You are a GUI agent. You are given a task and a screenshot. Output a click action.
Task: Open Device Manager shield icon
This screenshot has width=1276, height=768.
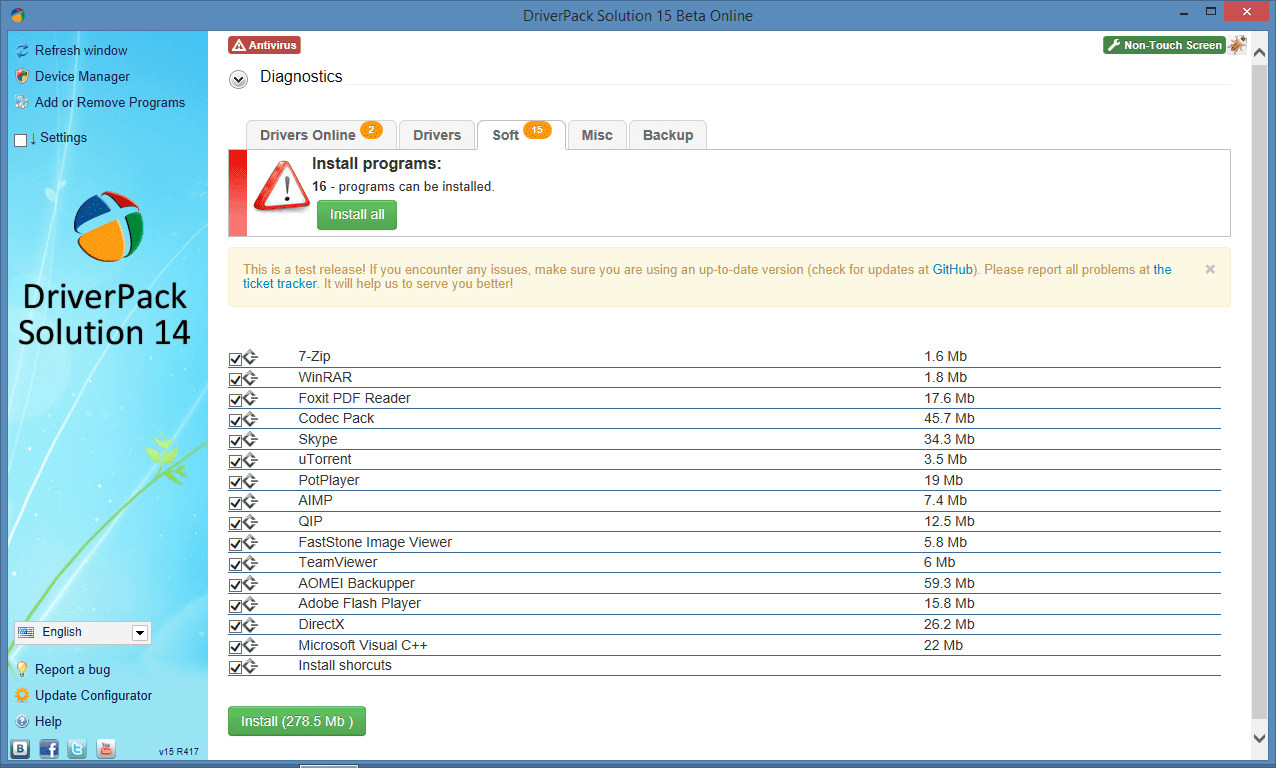(x=22, y=76)
